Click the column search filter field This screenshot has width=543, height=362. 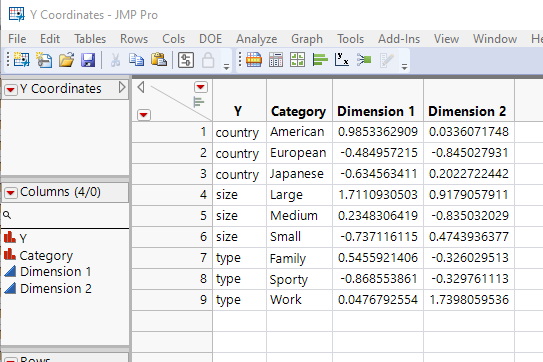click(x=66, y=215)
